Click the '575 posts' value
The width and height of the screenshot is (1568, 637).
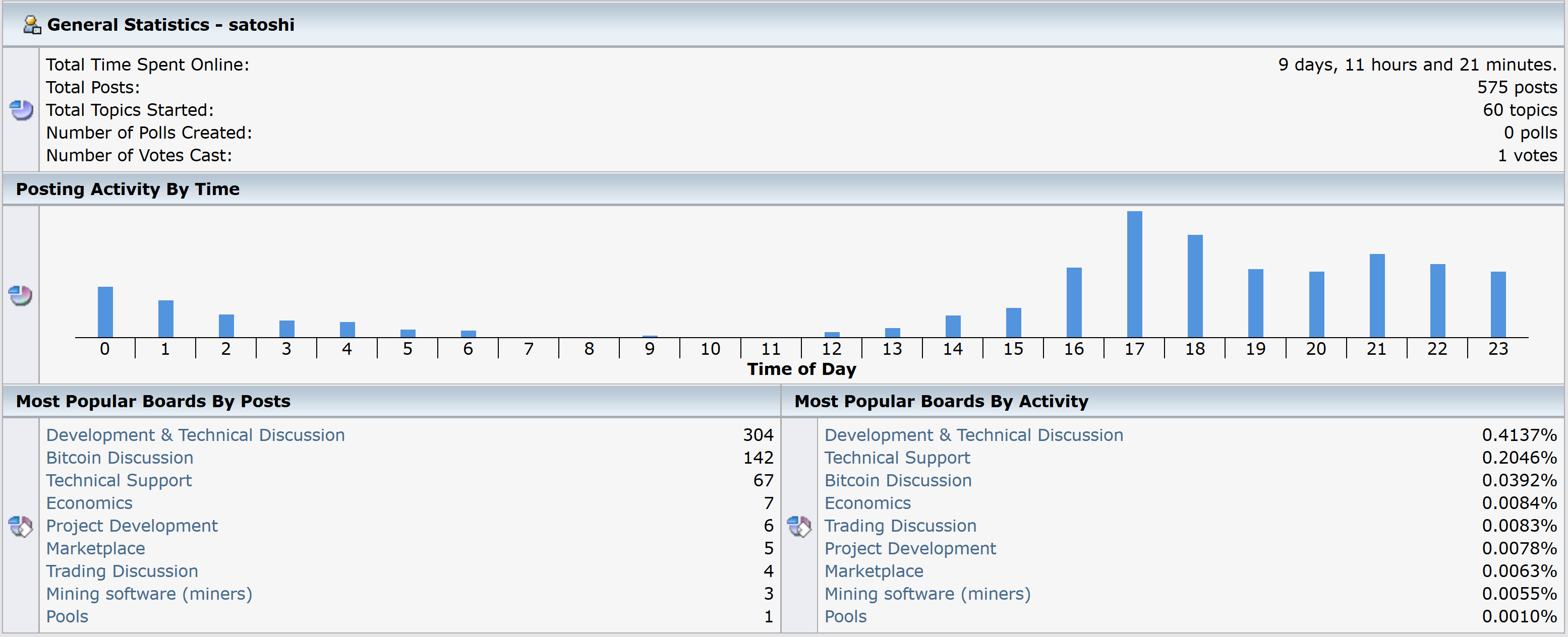pos(1517,87)
